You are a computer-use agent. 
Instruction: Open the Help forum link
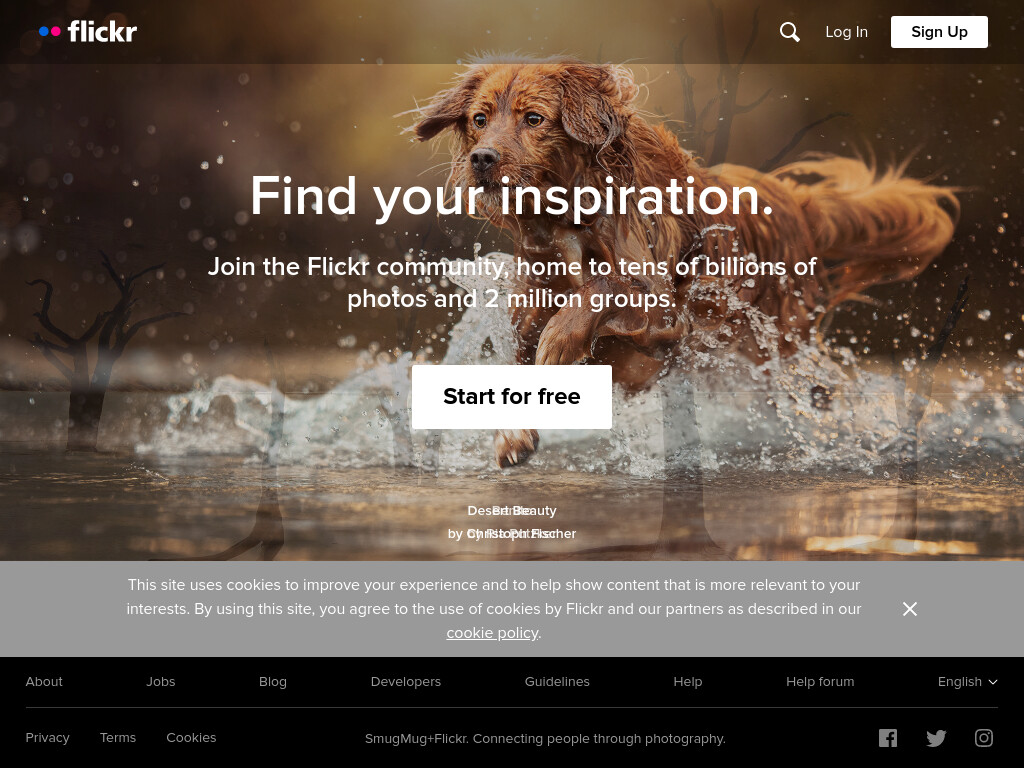(820, 682)
